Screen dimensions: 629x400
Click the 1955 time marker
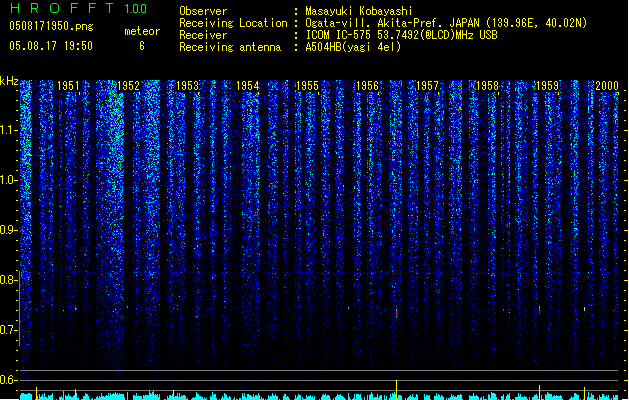point(307,86)
